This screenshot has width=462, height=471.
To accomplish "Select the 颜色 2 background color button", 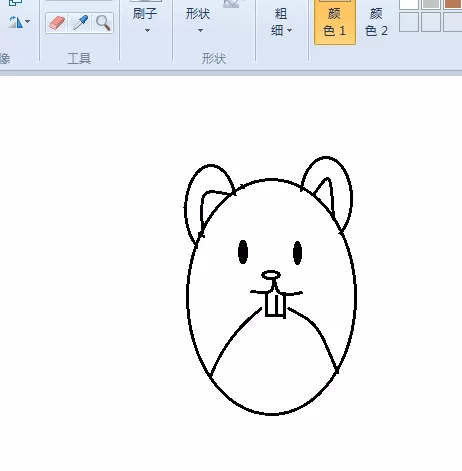I will point(376,22).
